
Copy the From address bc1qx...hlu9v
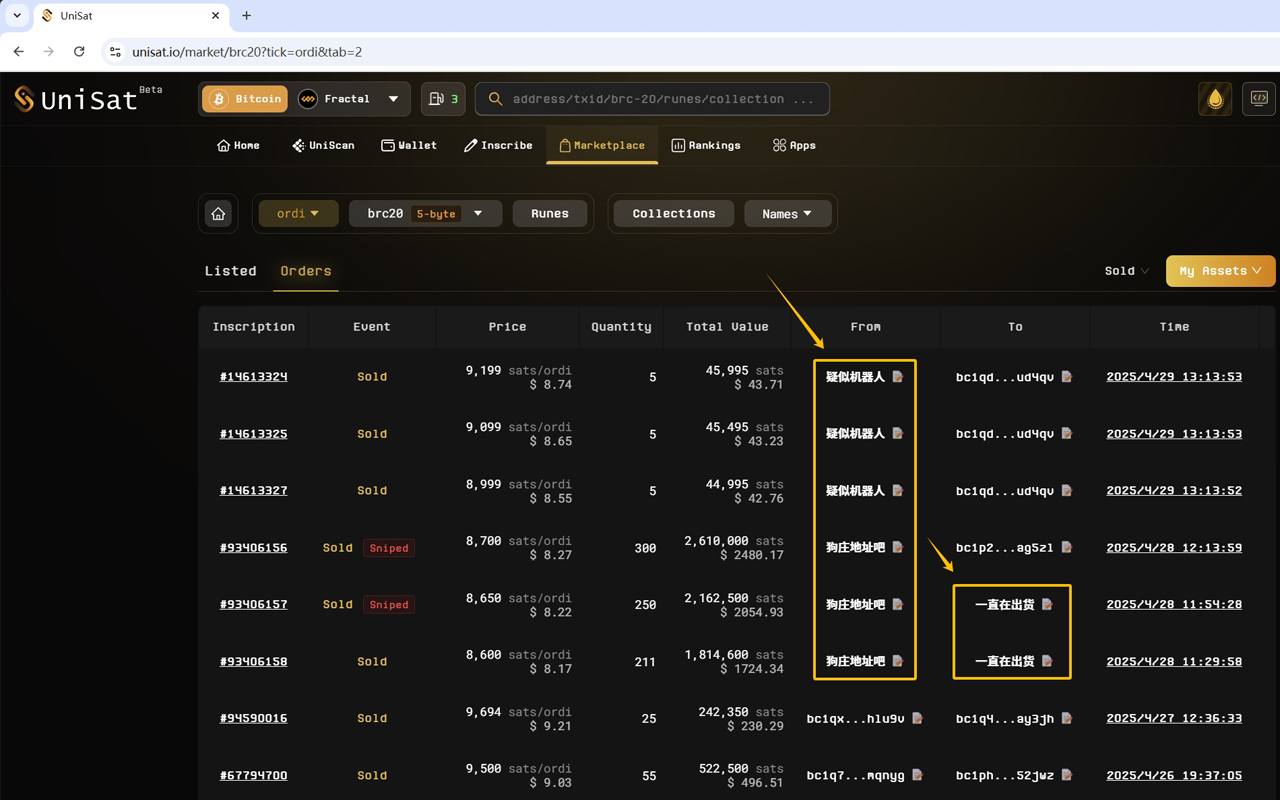click(917, 718)
